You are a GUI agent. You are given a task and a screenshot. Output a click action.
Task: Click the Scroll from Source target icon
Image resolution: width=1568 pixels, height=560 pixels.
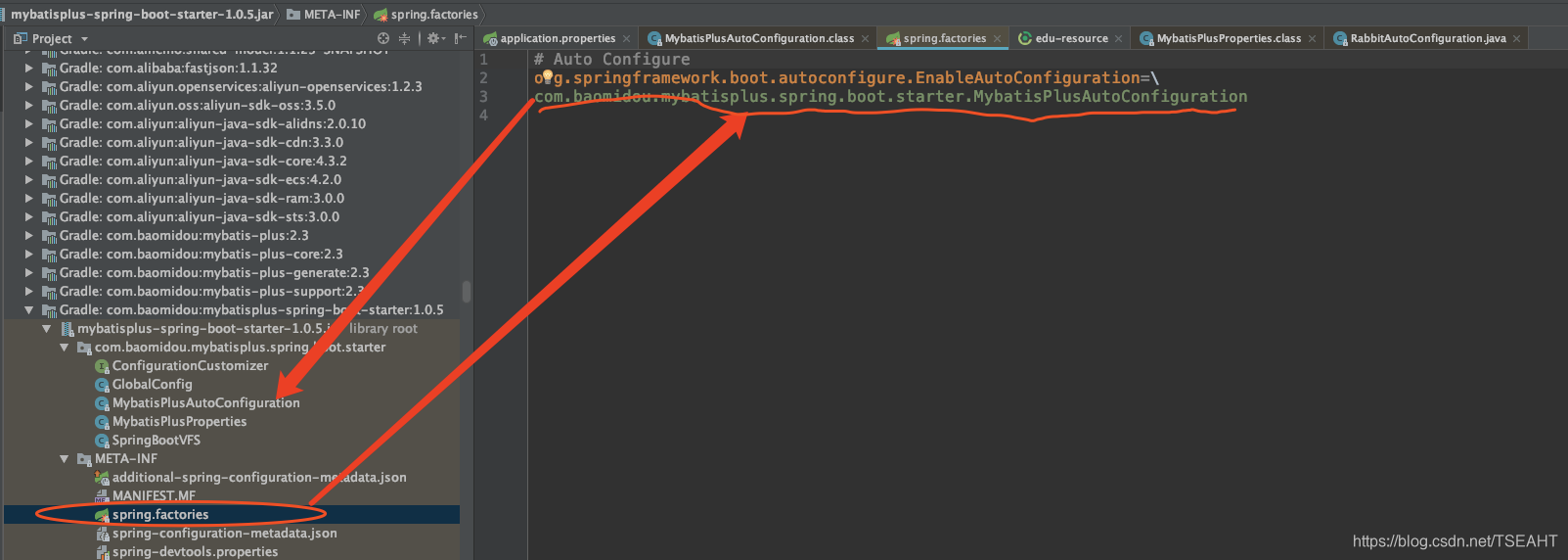pos(383,38)
